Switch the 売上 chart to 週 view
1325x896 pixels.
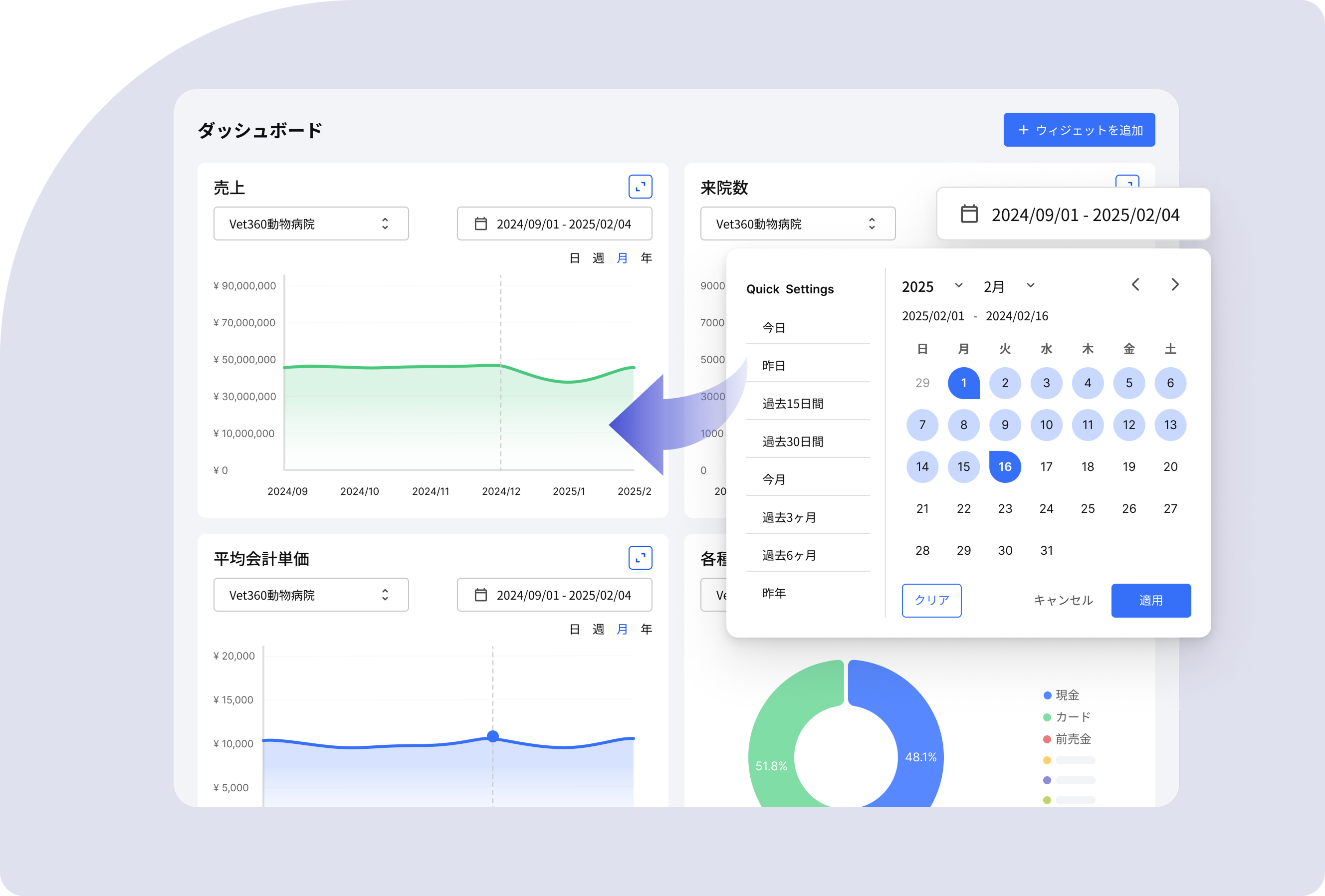coord(598,258)
